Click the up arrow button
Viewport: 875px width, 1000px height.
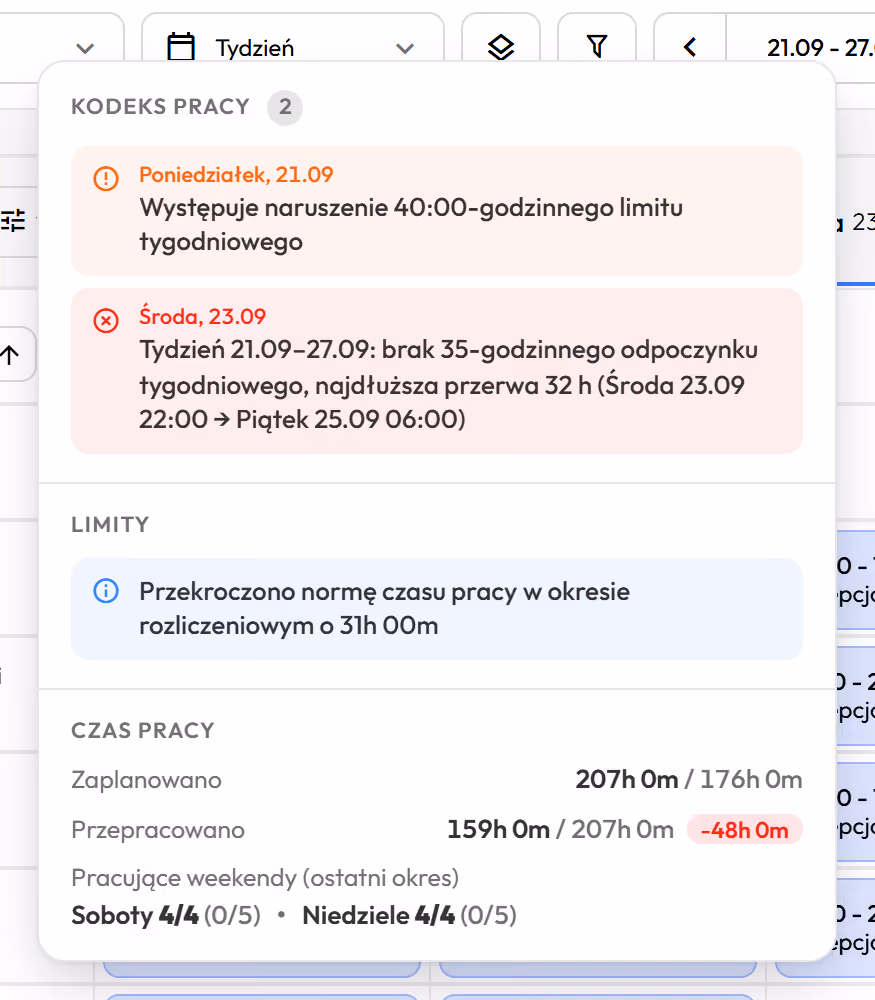click(x=11, y=355)
